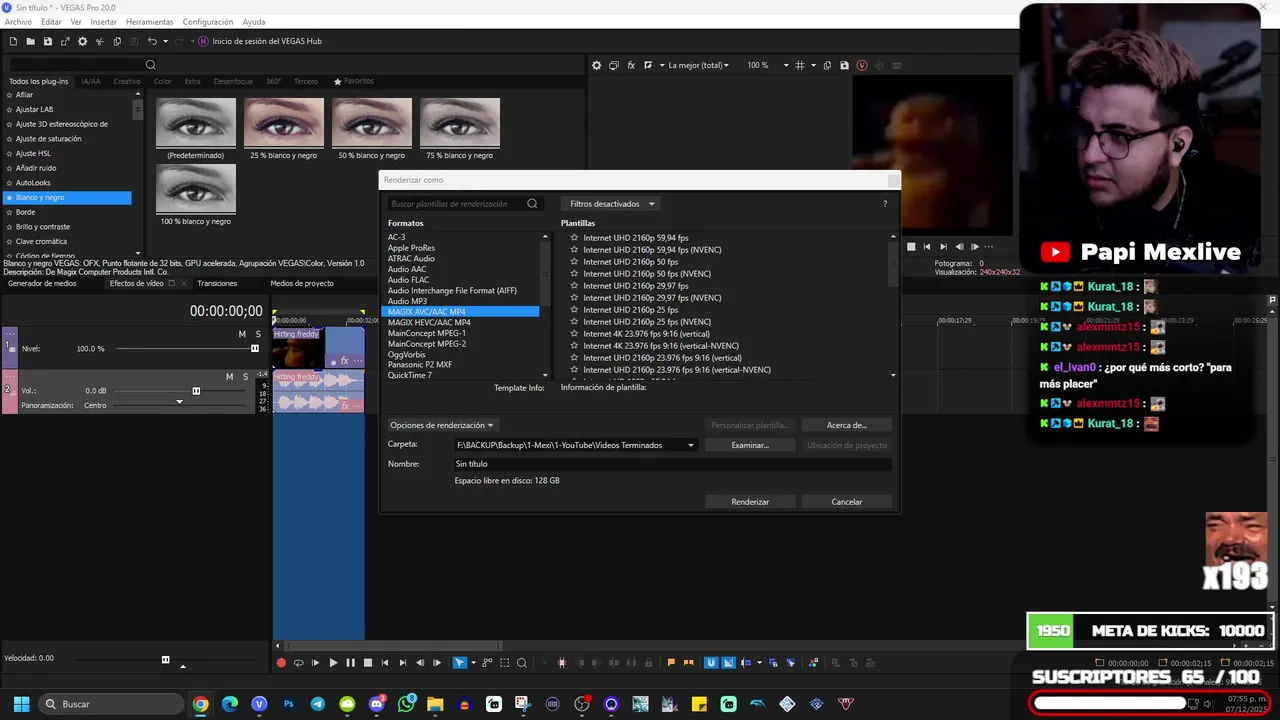Open preview properties gear icon

coord(597,65)
